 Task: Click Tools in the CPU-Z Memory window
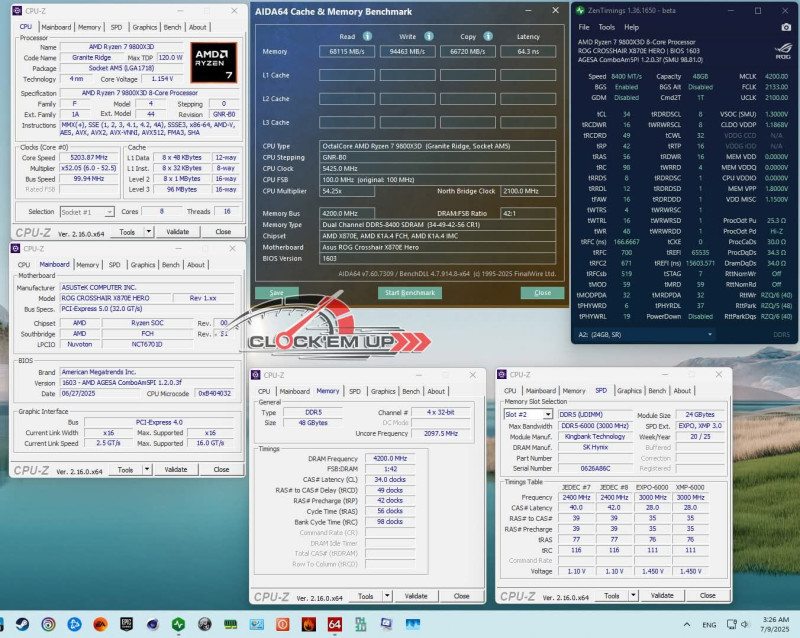point(365,596)
